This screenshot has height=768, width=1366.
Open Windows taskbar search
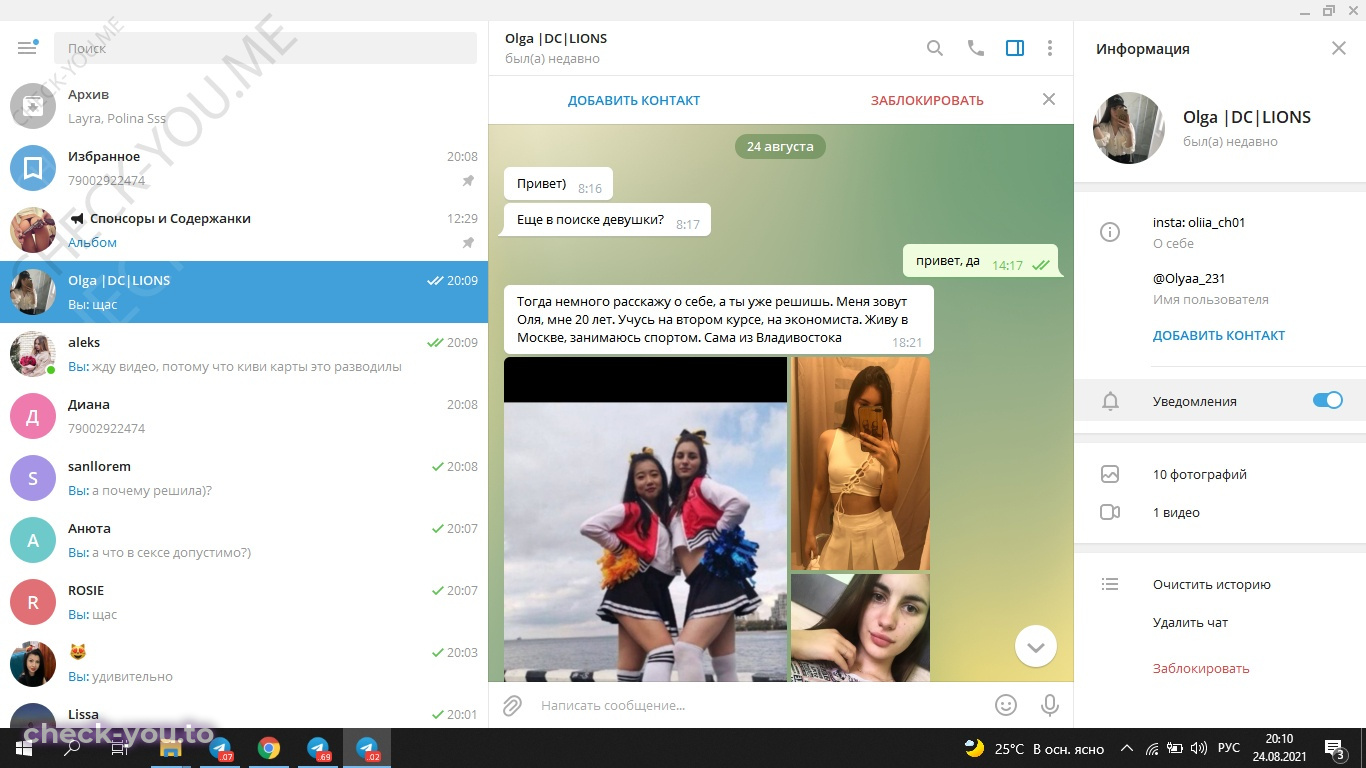72,748
